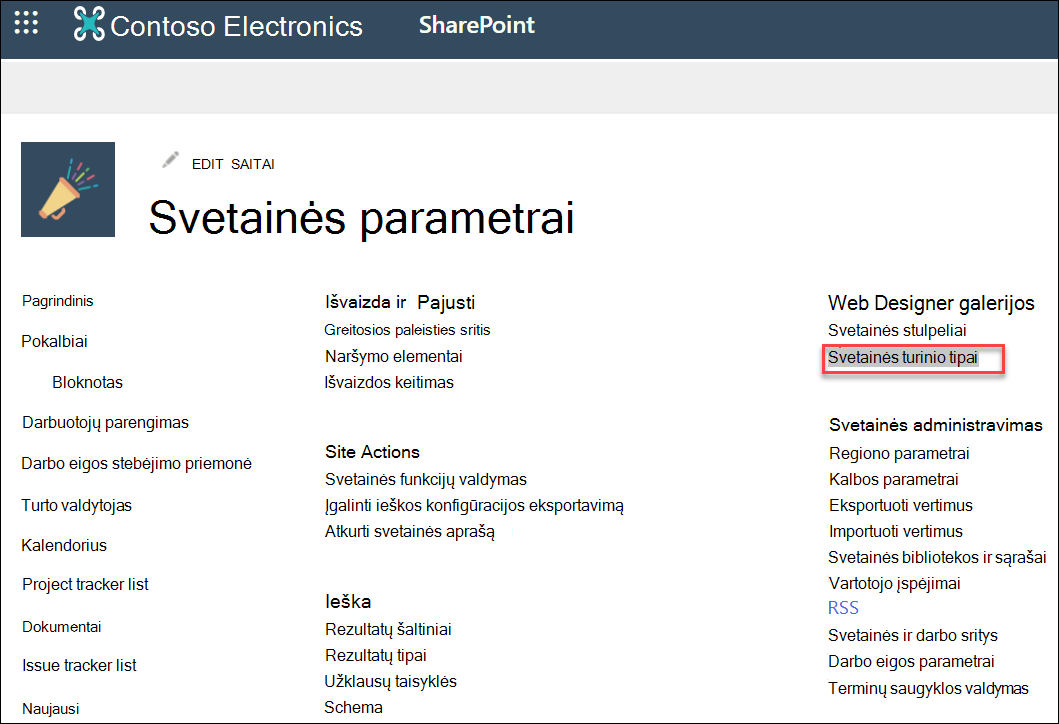The image size is (1059, 724).
Task: Open Išvaizdos keitimas link
Action: 389,382
